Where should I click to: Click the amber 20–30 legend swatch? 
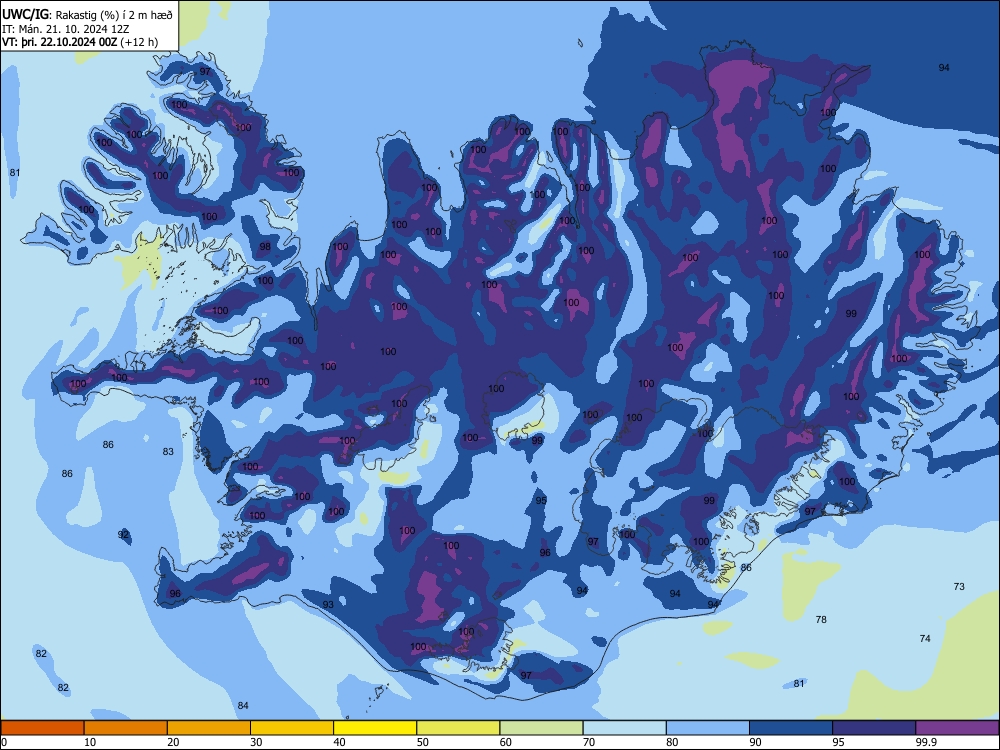(209, 728)
